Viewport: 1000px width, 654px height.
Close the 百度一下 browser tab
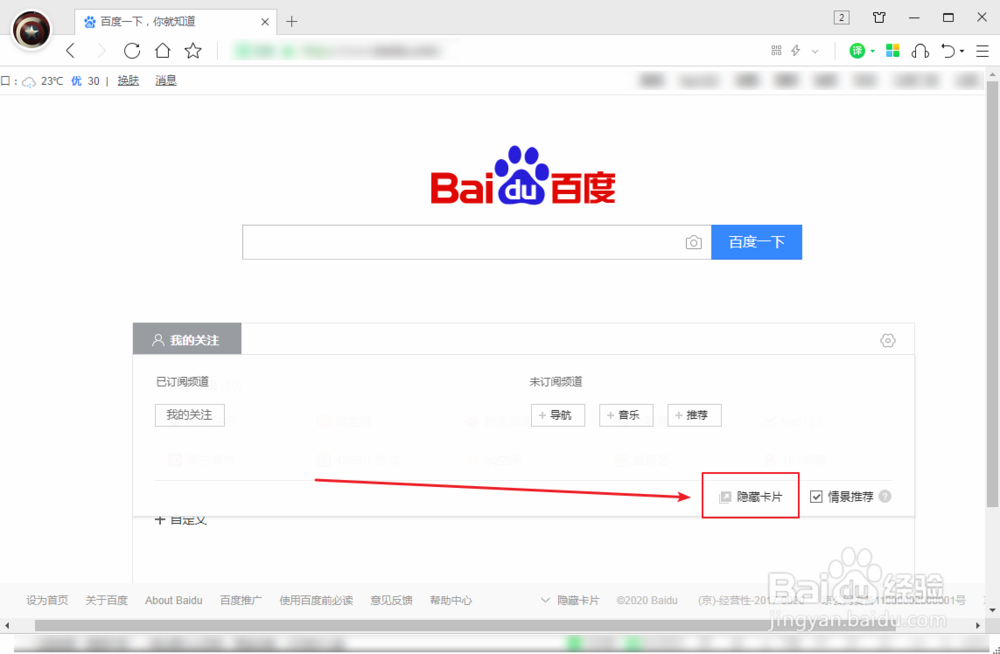[x=265, y=22]
